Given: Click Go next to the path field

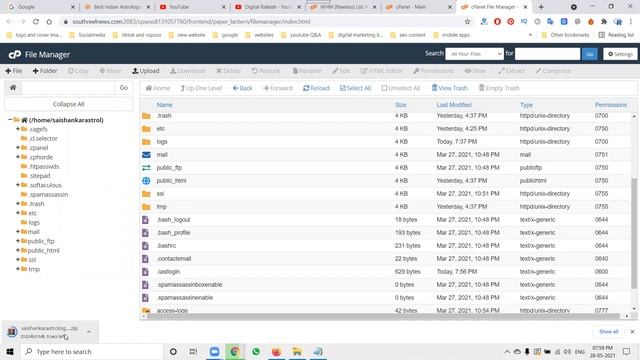Looking at the screenshot, I should [x=124, y=87].
